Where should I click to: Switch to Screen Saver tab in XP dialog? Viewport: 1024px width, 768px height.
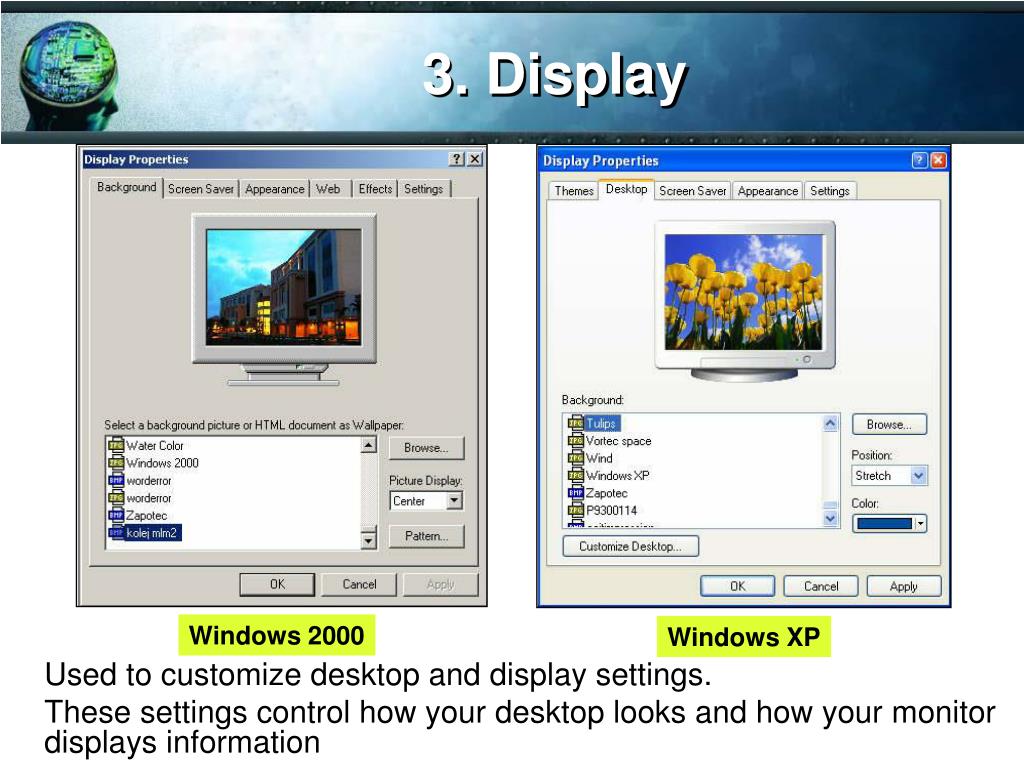pyautogui.click(x=692, y=191)
